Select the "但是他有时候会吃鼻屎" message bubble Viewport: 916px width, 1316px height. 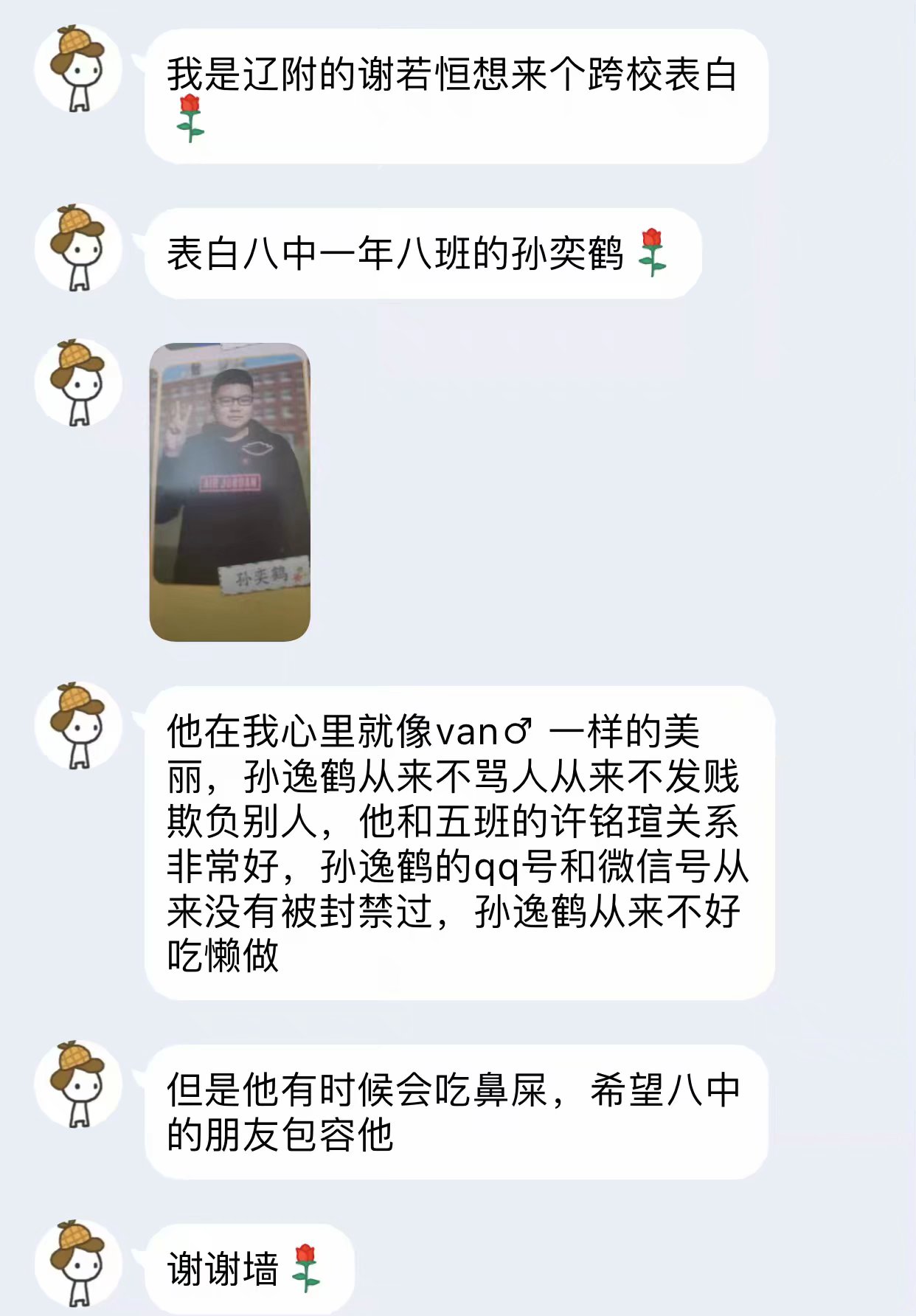457,1112
